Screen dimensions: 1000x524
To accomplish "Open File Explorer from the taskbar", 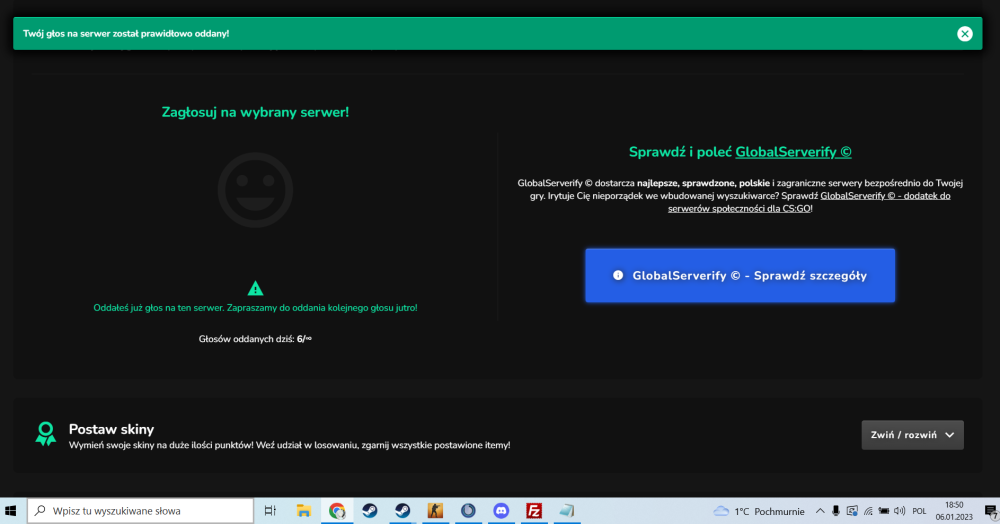I will coord(304,511).
